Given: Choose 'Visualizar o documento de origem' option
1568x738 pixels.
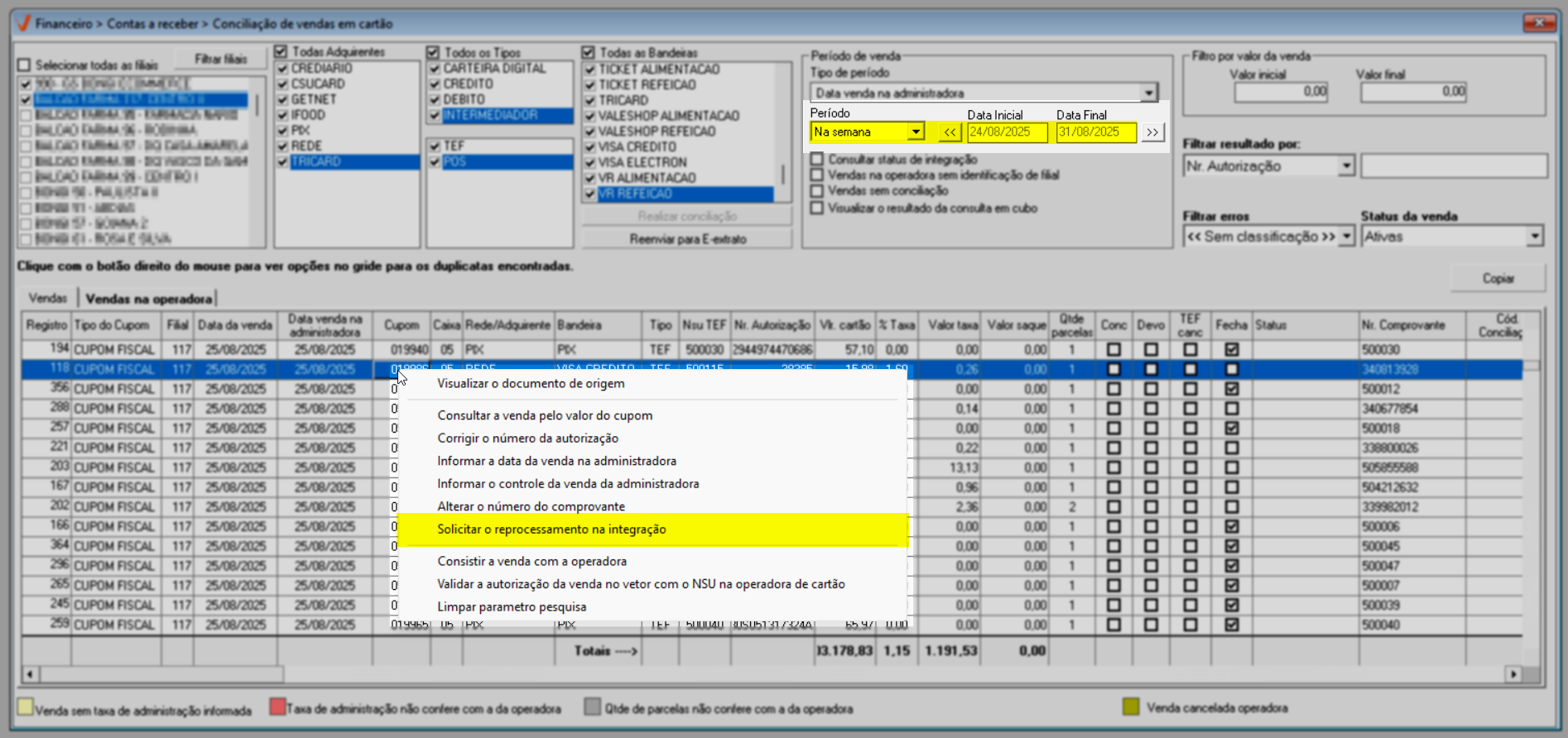Looking at the screenshot, I should coord(531,384).
